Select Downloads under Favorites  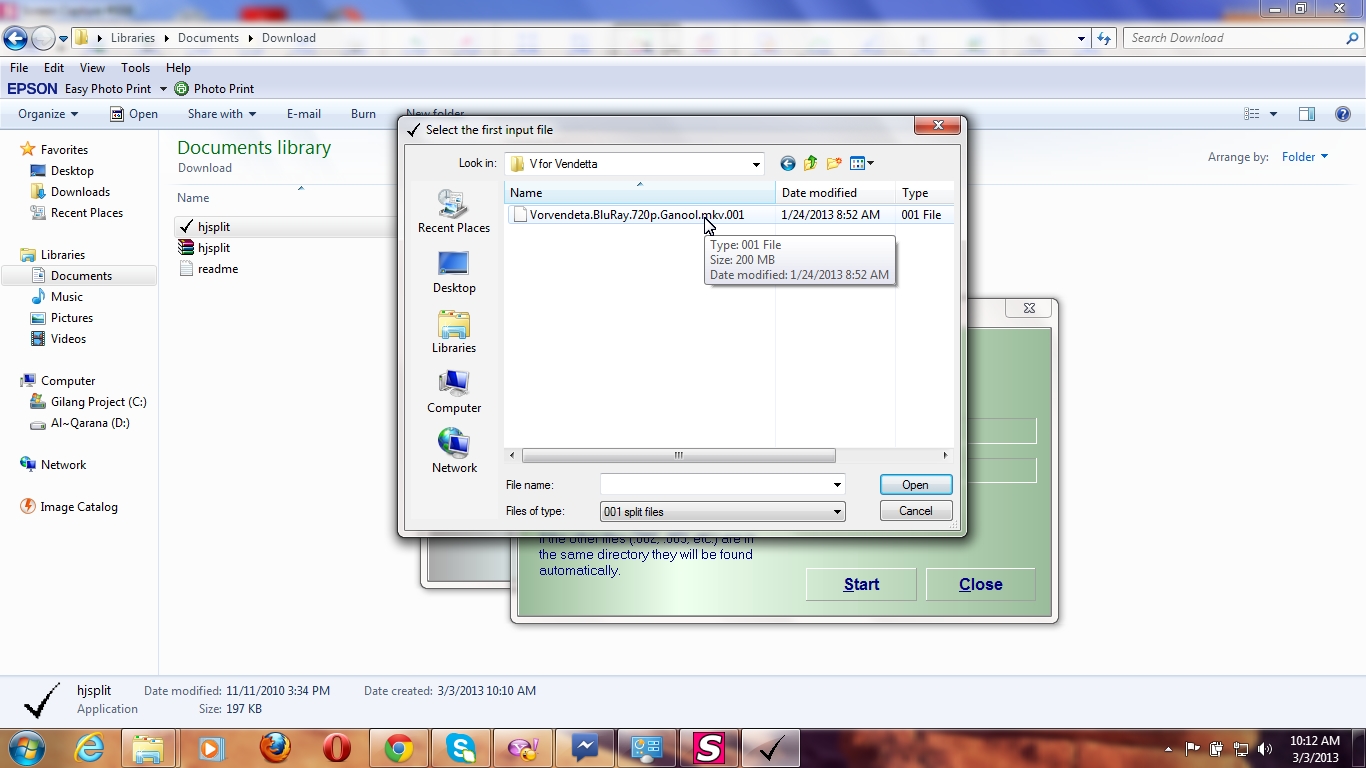coord(80,192)
